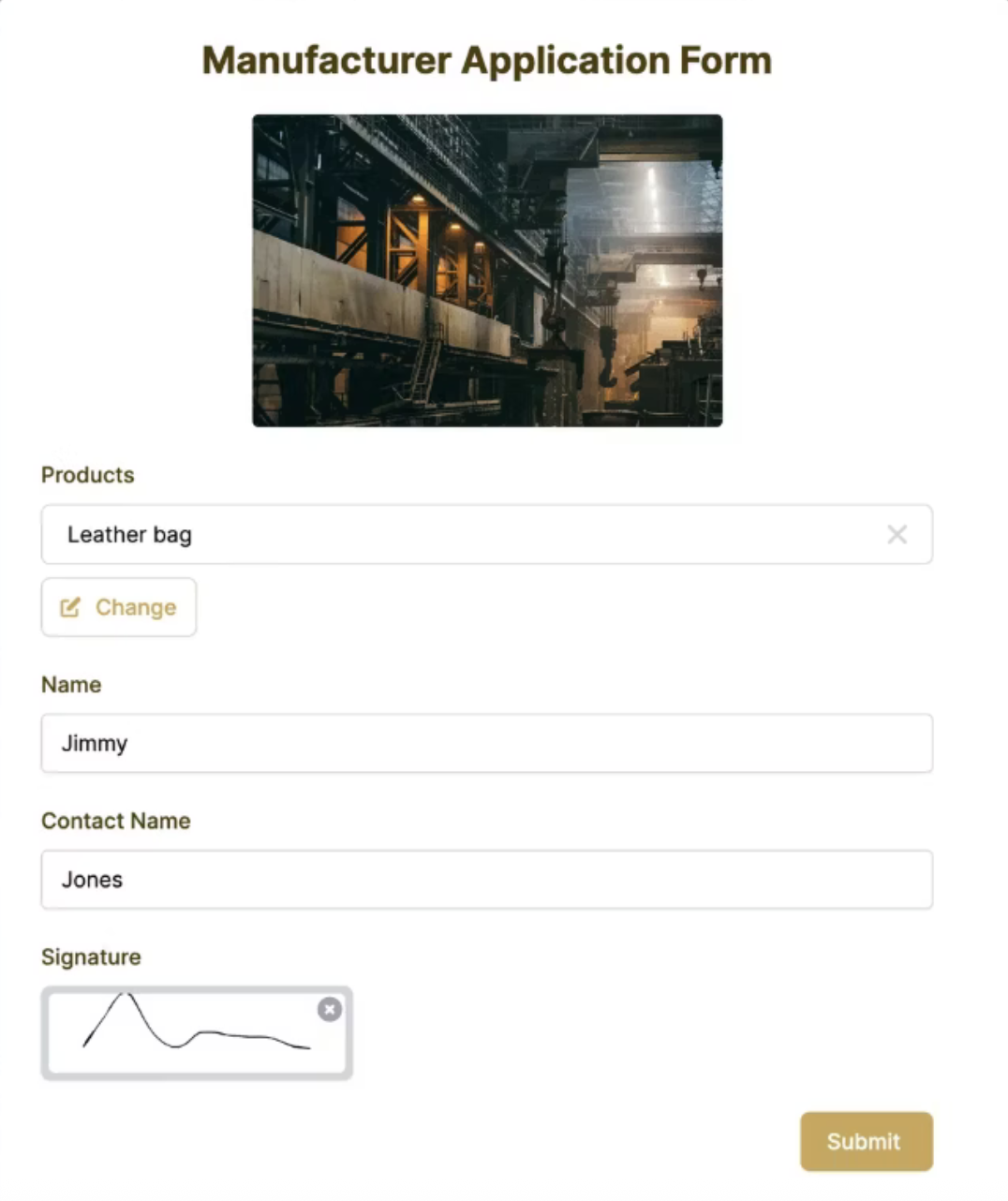Click the Products field label
The width and height of the screenshot is (1008, 1201).
[88, 475]
